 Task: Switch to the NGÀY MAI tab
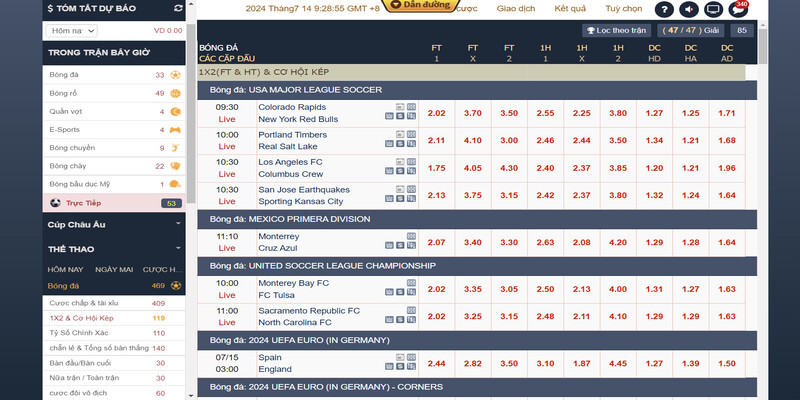point(114,269)
